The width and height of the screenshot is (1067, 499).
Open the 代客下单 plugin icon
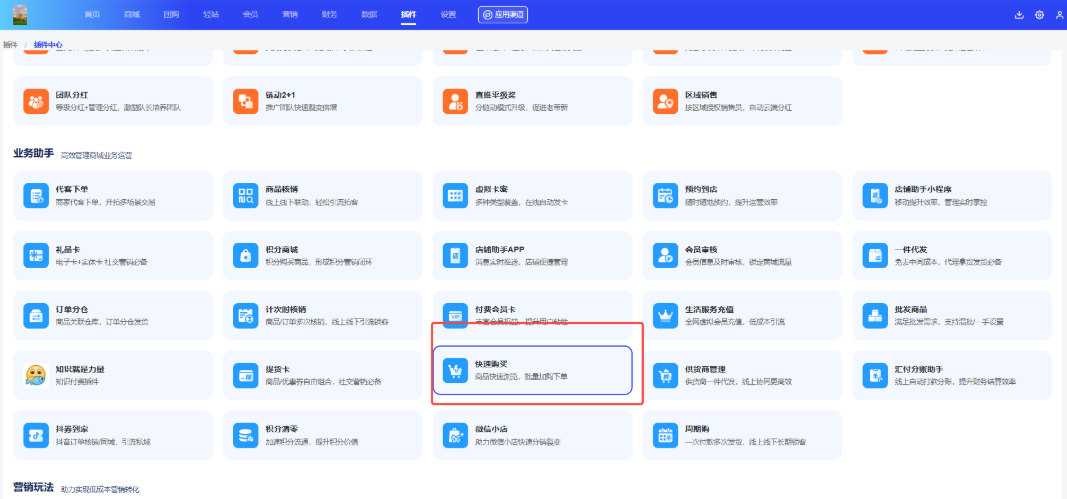point(36,196)
